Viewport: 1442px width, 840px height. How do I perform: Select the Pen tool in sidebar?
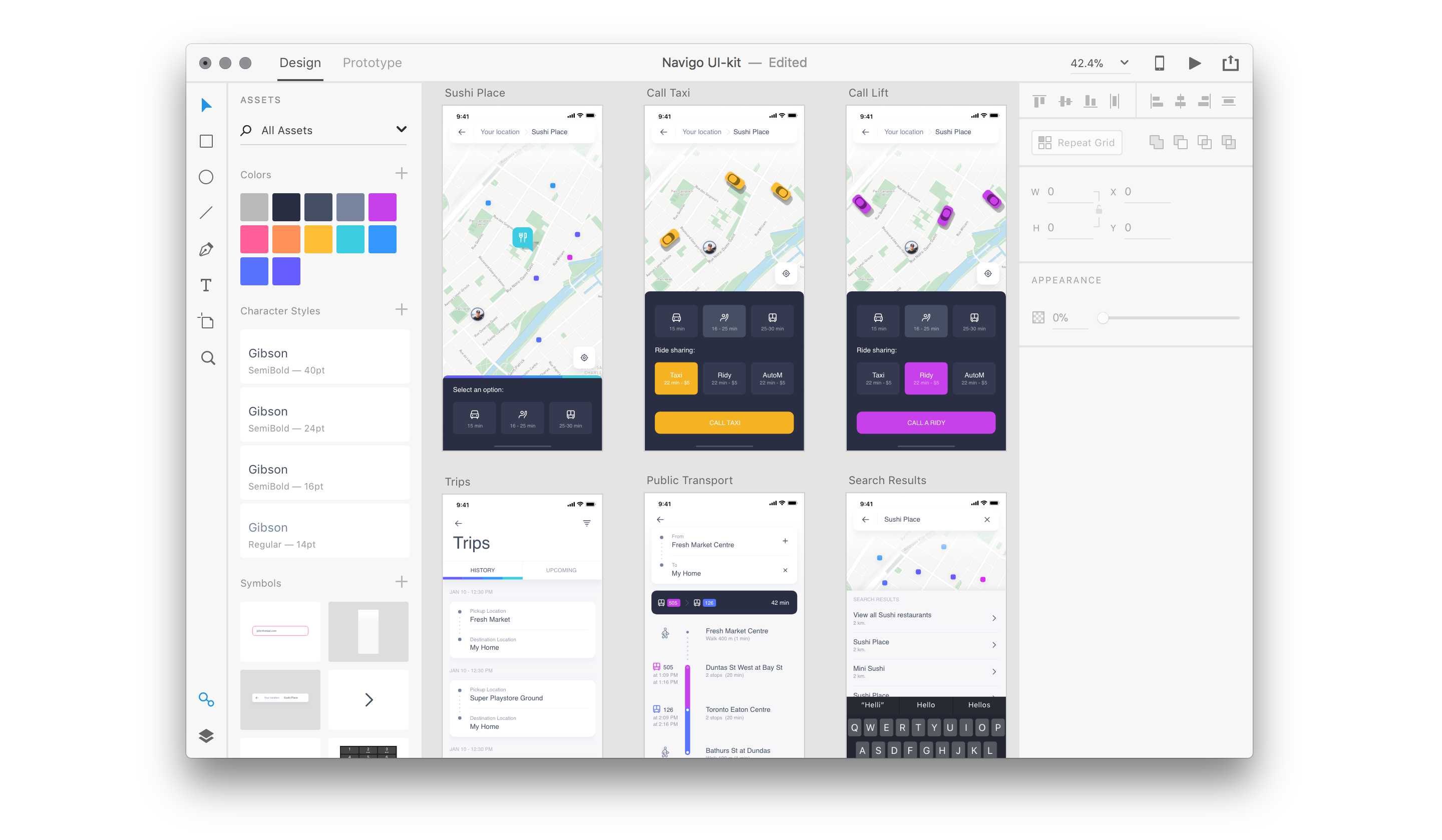click(207, 248)
